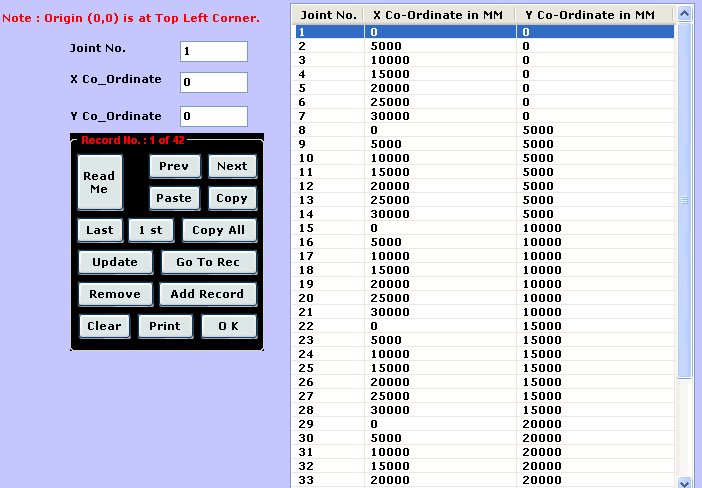Viewport: 702px width, 488px height.
Task: Jump to the Last record
Action: coord(100,230)
